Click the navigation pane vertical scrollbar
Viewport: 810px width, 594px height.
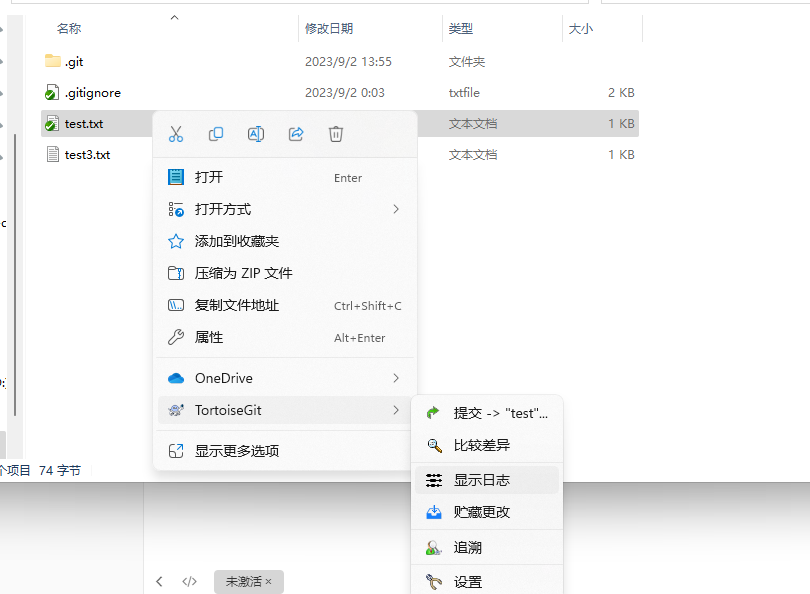click(15, 275)
